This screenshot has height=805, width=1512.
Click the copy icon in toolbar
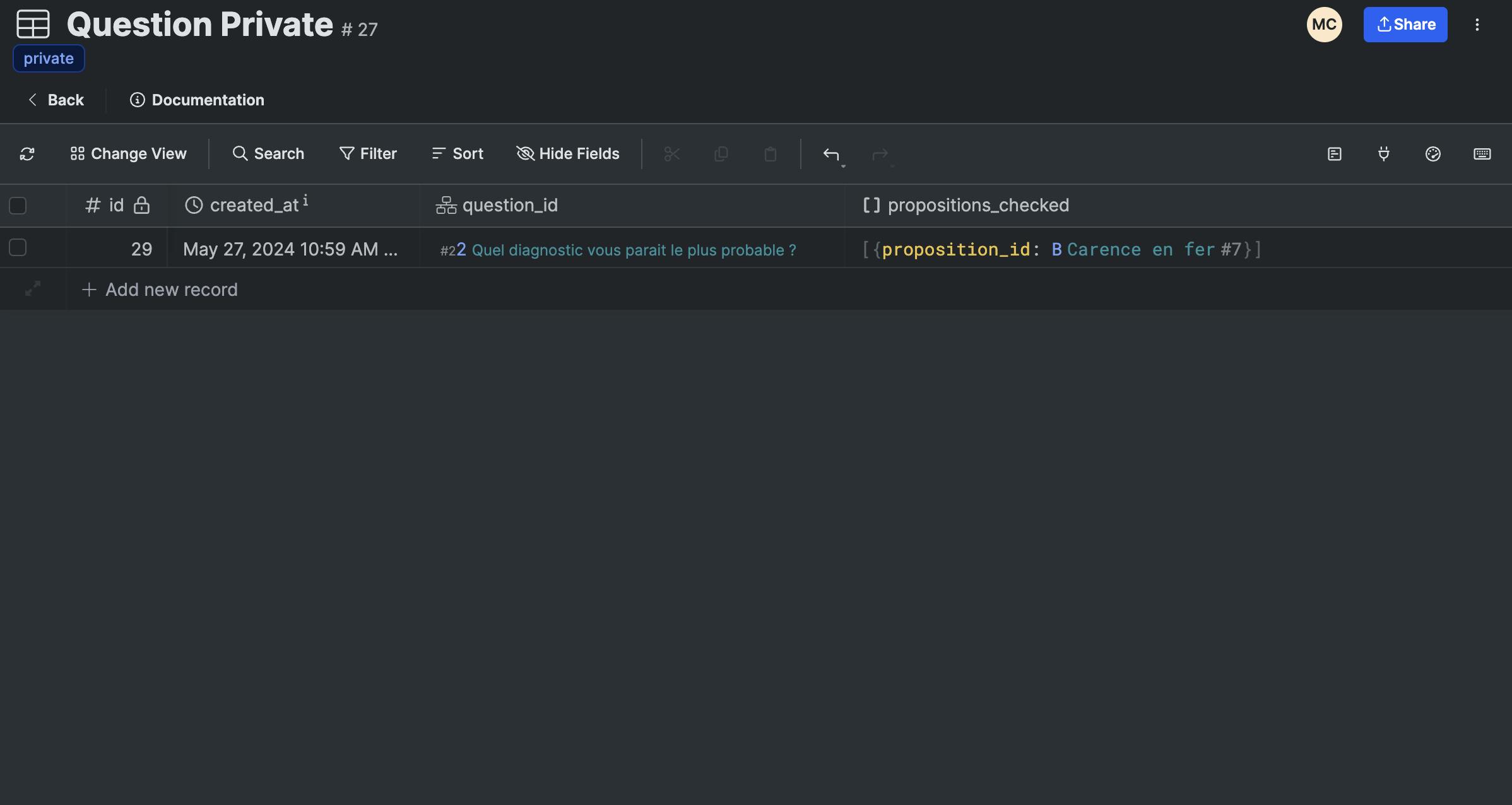(x=721, y=154)
